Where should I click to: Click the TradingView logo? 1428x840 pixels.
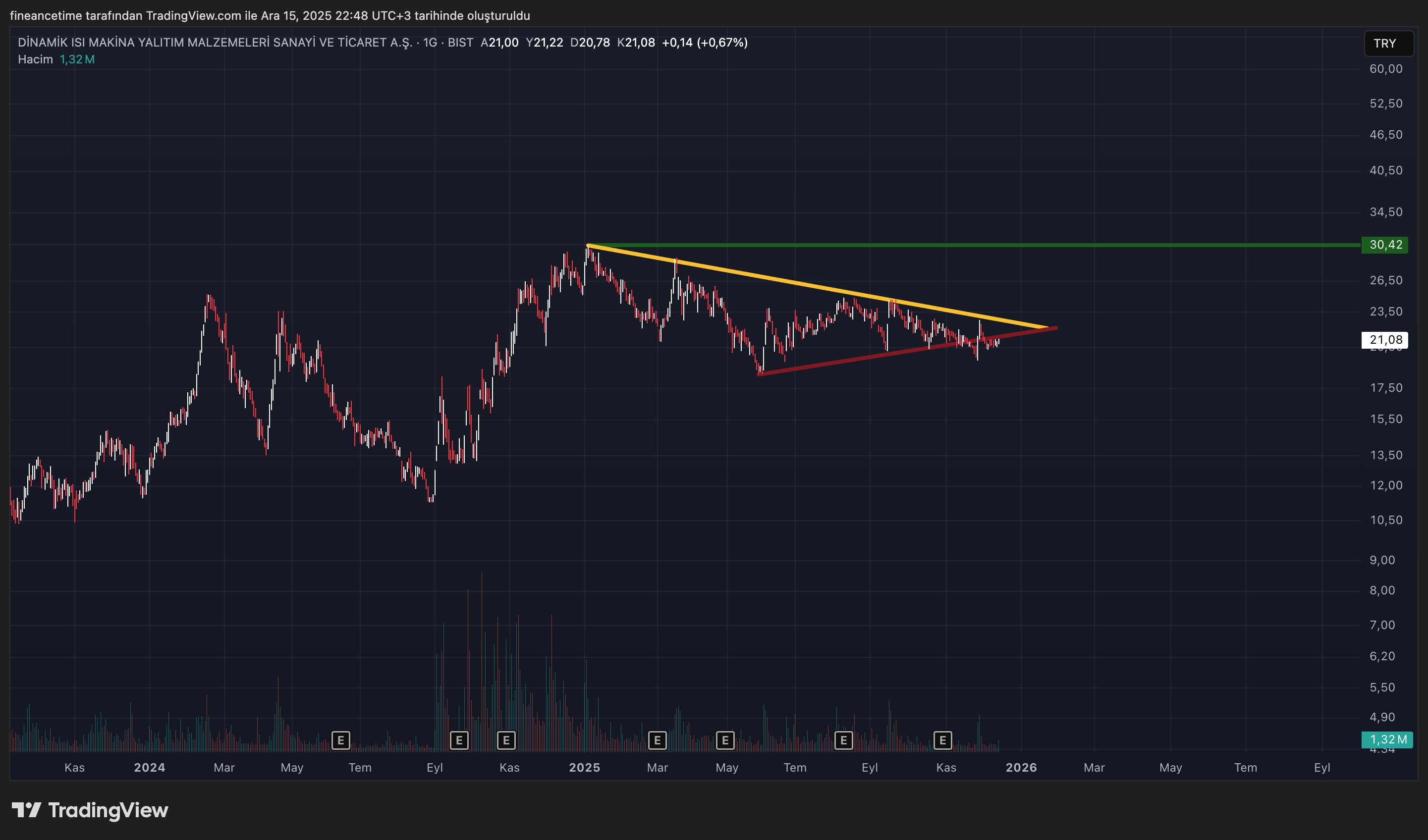pyautogui.click(x=90, y=810)
